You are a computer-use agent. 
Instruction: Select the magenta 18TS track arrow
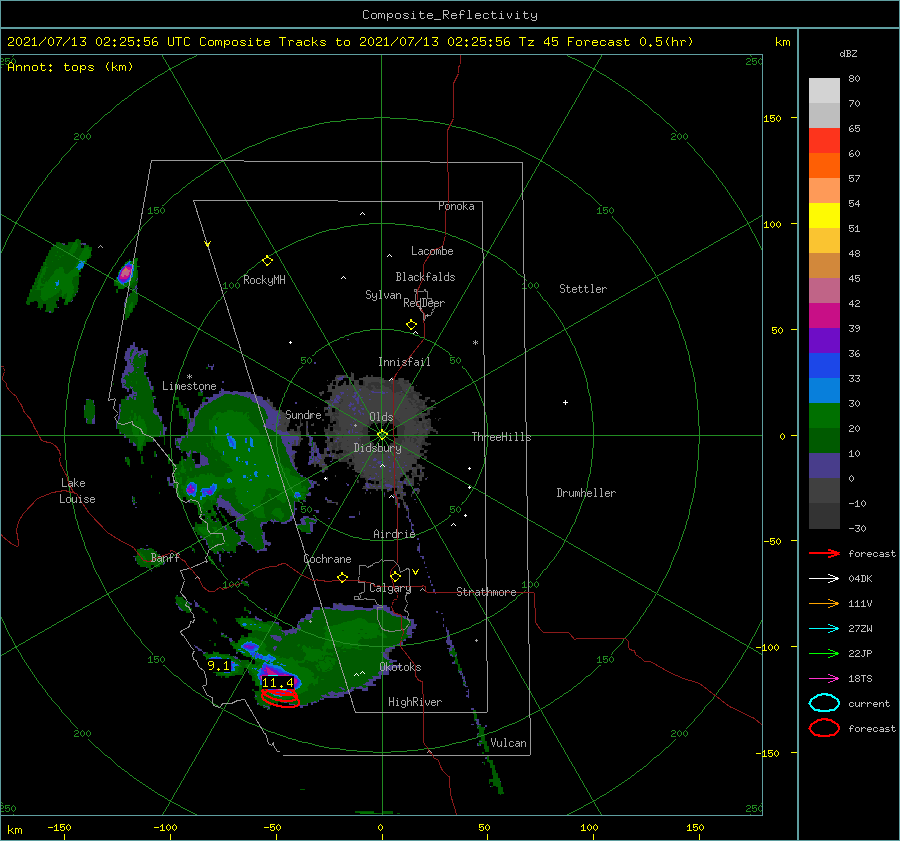tap(824, 679)
